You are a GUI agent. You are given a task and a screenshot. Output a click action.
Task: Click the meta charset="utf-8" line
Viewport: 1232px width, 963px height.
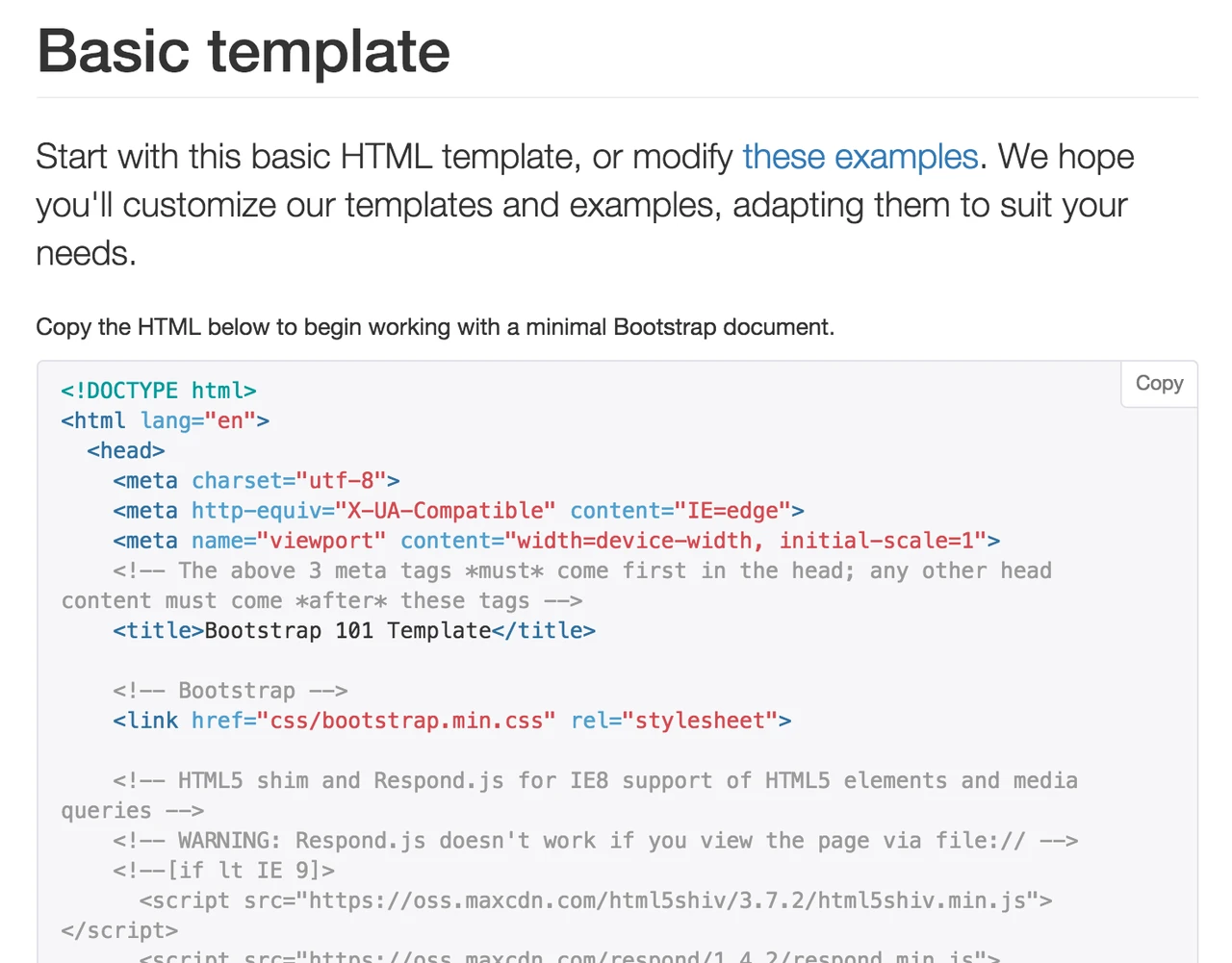256,480
